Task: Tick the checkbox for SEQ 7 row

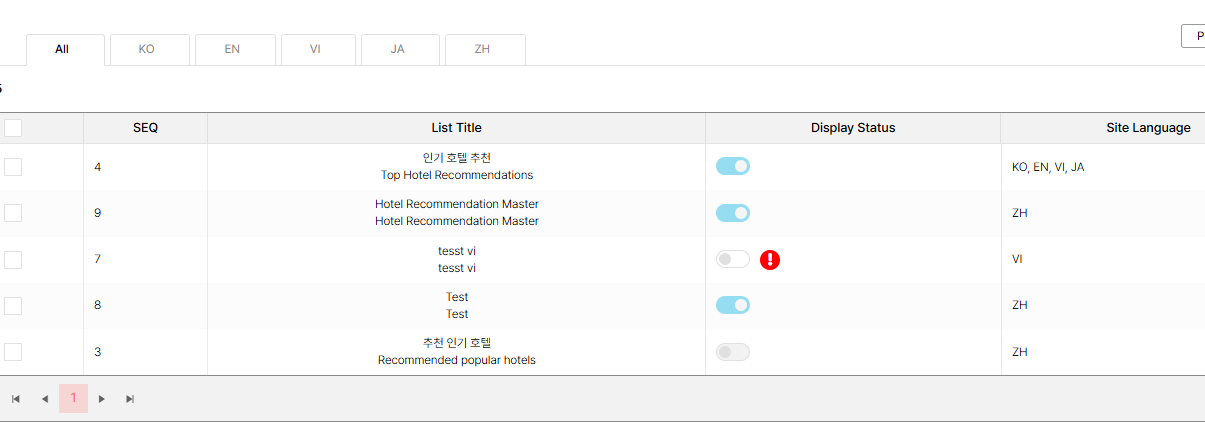Action: (13, 260)
